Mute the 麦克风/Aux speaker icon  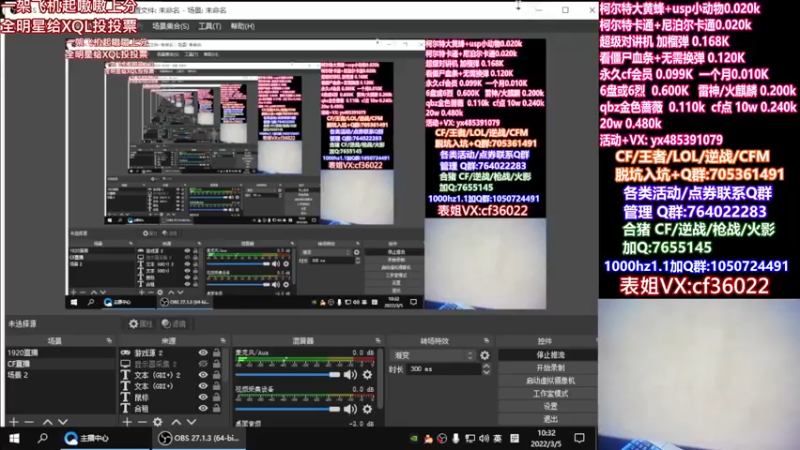coord(350,375)
